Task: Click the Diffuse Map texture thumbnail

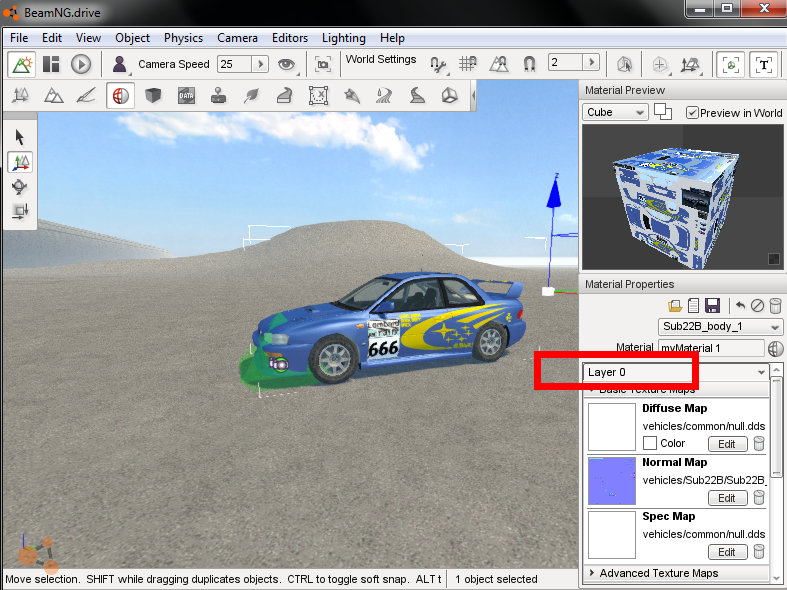Action: [611, 427]
